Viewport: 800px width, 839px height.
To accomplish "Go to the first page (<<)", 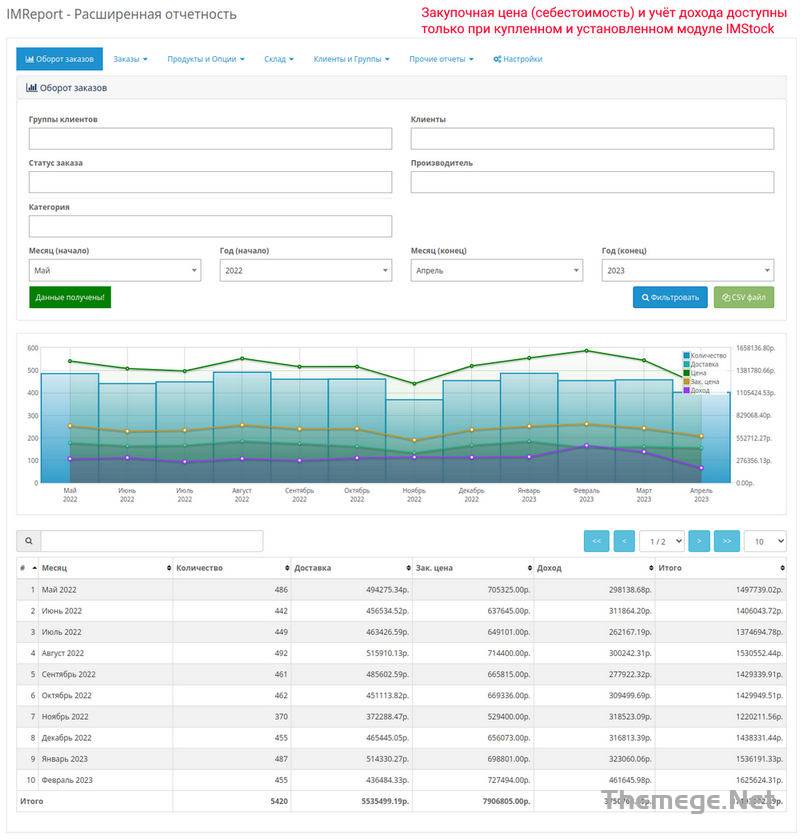I will click(597, 541).
